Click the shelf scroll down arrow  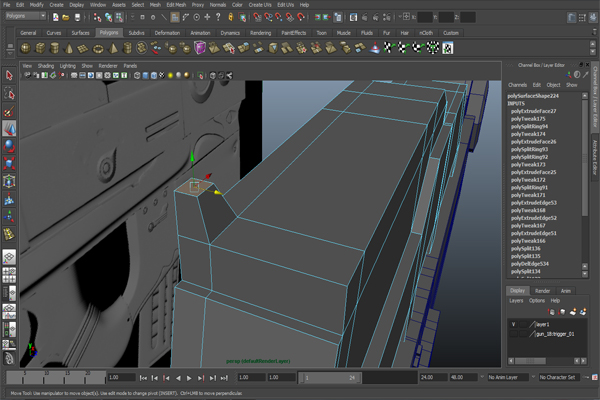tap(593, 52)
